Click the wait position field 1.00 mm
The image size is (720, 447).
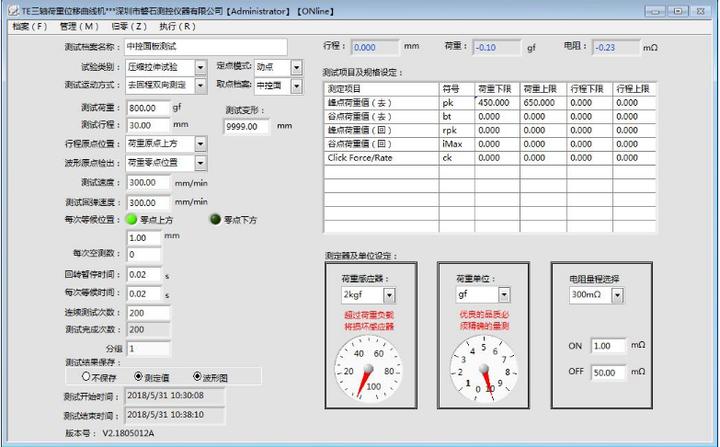click(x=144, y=238)
